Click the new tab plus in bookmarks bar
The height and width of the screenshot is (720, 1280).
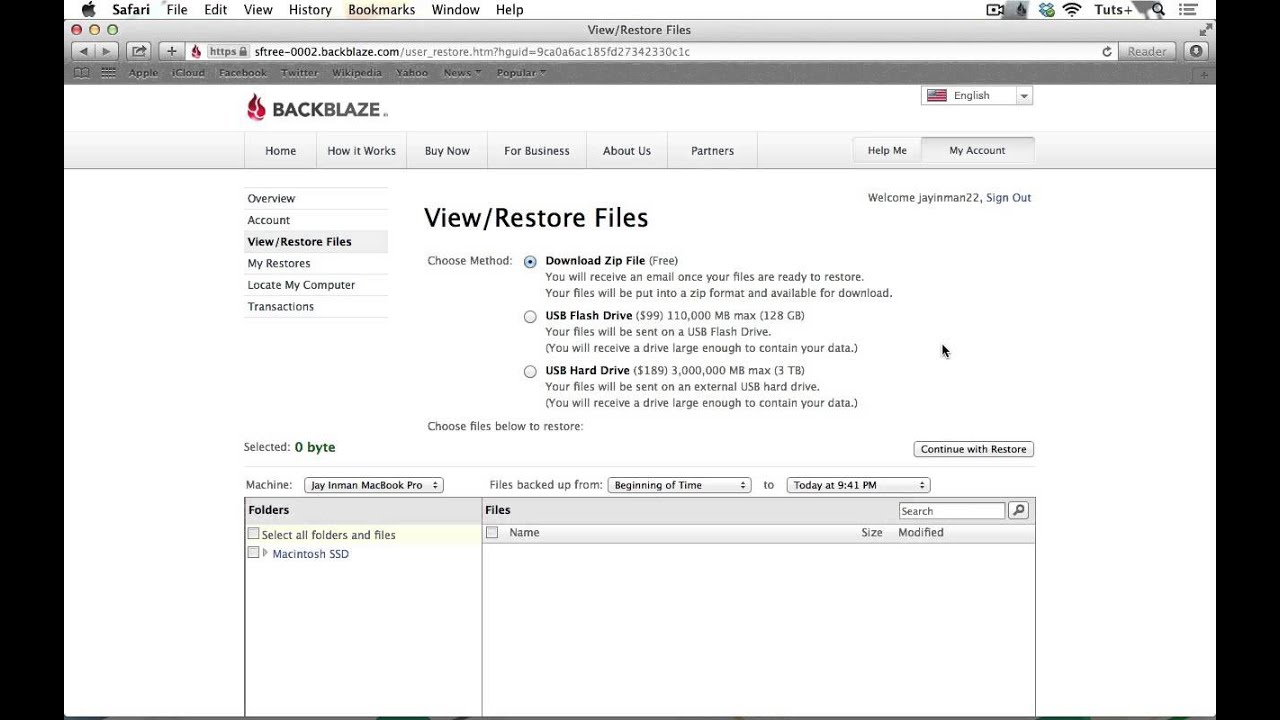(1204, 73)
